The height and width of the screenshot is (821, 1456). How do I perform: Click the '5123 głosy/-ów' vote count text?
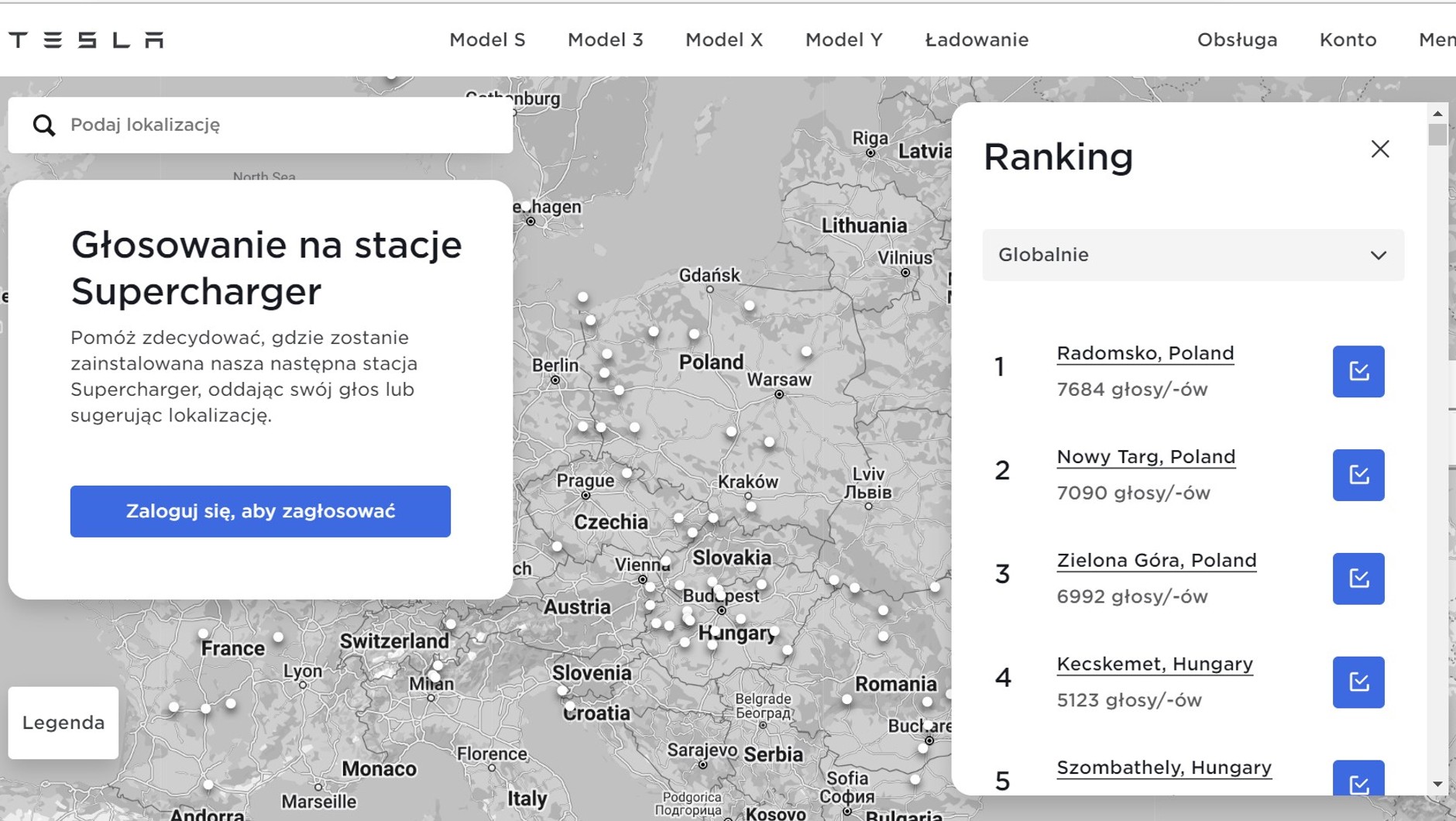pyautogui.click(x=1129, y=701)
